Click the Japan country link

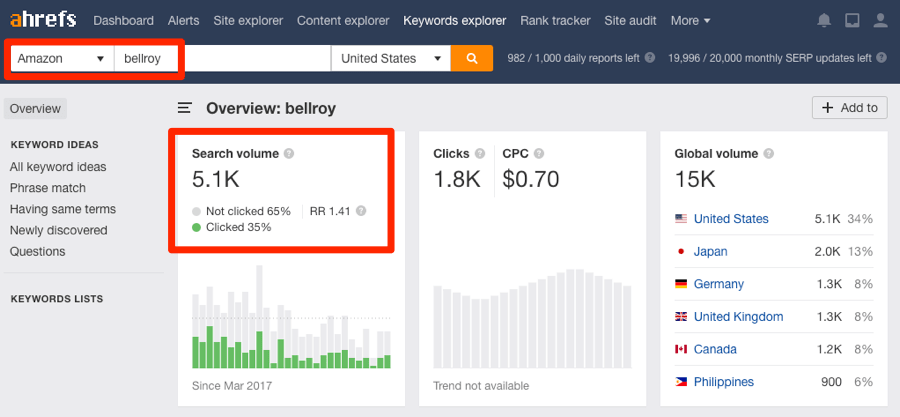click(x=711, y=251)
